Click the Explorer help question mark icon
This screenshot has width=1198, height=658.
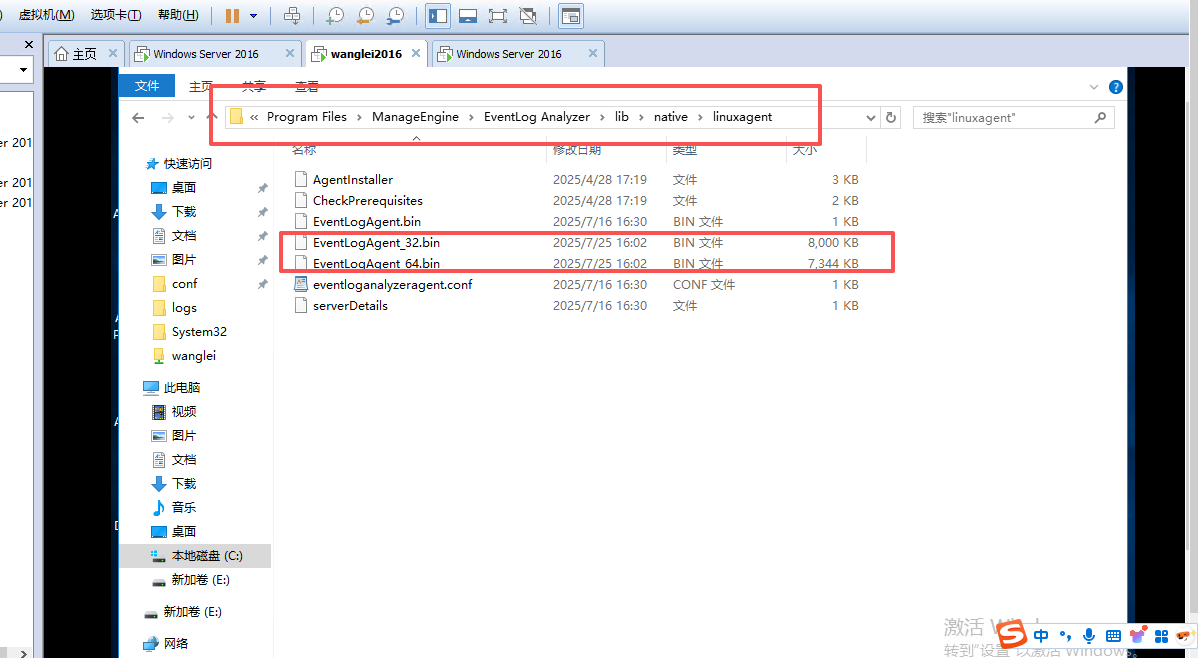pyautogui.click(x=1116, y=87)
